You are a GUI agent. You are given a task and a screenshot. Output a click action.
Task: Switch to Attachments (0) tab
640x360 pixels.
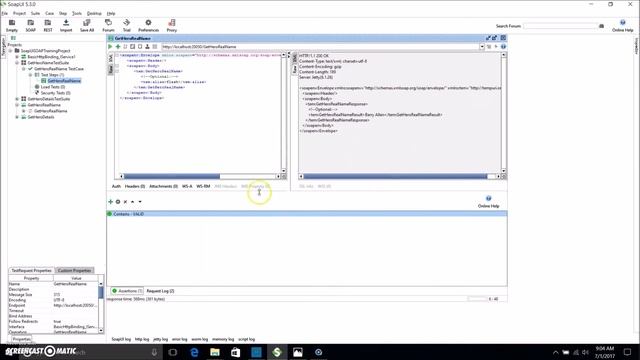coord(163,187)
